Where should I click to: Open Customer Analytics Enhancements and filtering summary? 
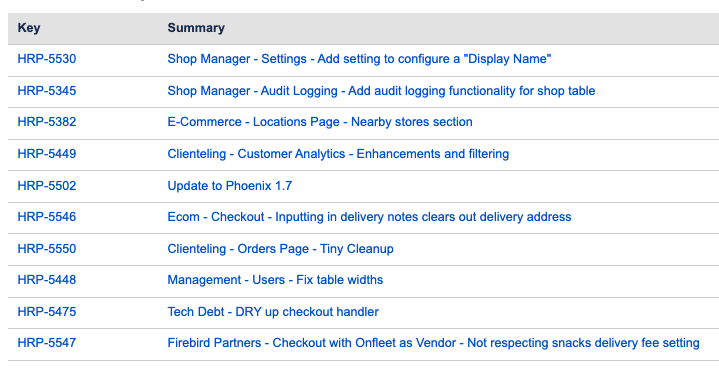[x=338, y=154]
